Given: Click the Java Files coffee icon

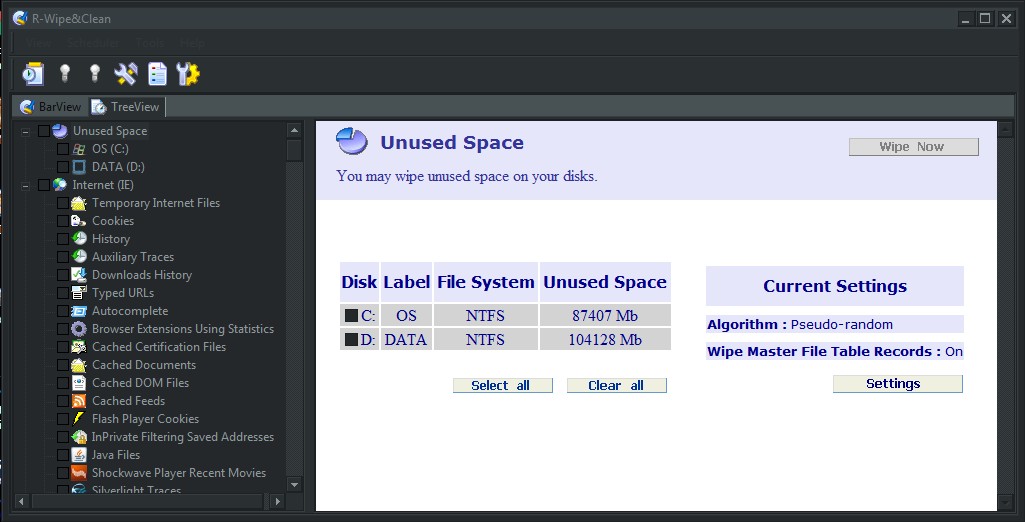Looking at the screenshot, I should [x=79, y=455].
